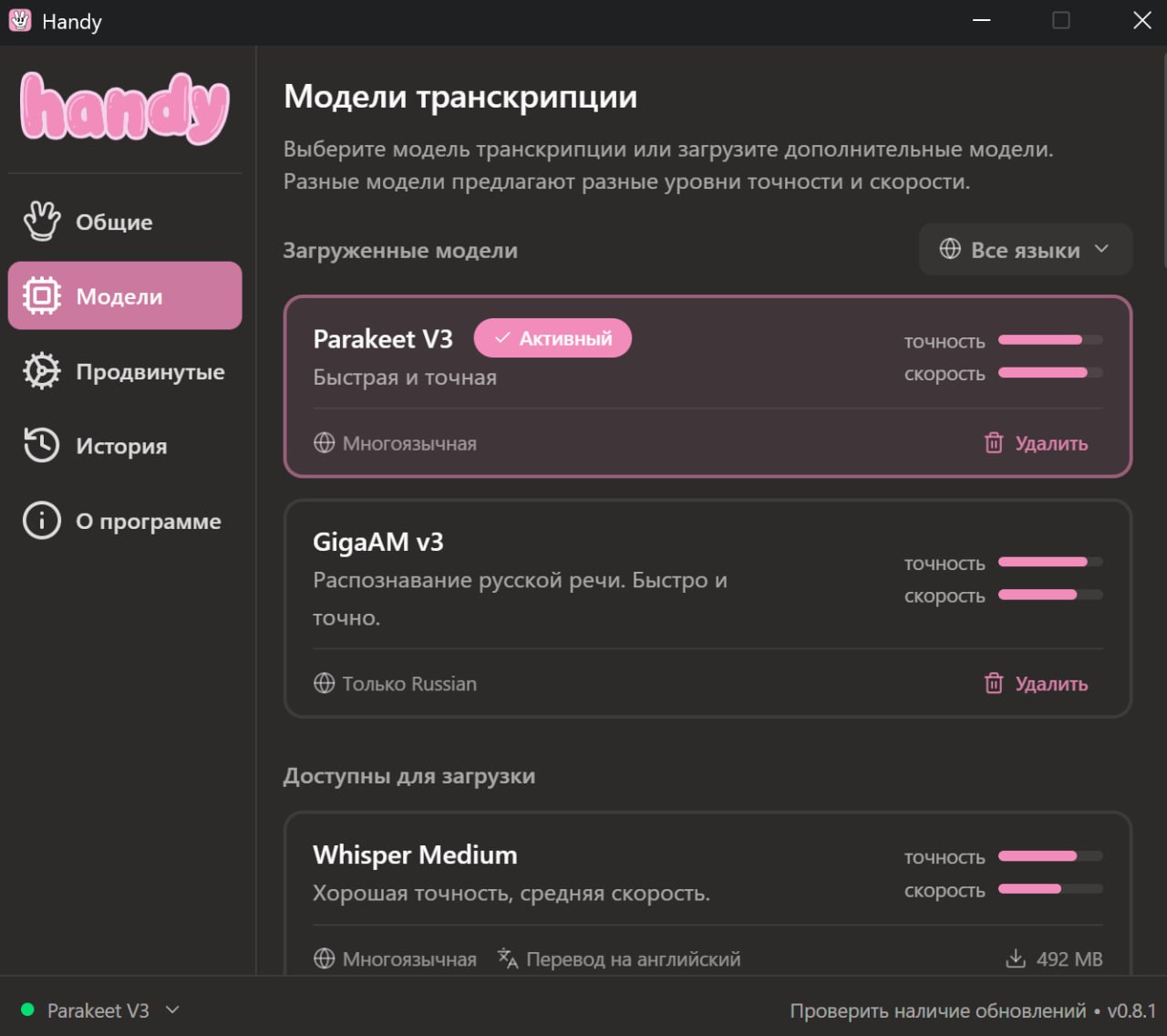1167x1036 pixels.
Task: Click Проверить наличие обновлений link
Action: point(937,1010)
